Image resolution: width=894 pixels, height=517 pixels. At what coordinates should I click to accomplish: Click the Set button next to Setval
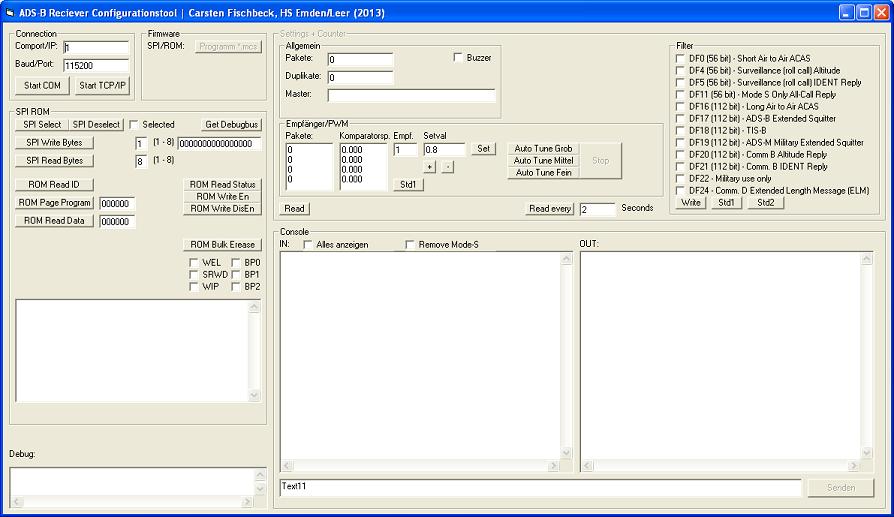point(483,149)
